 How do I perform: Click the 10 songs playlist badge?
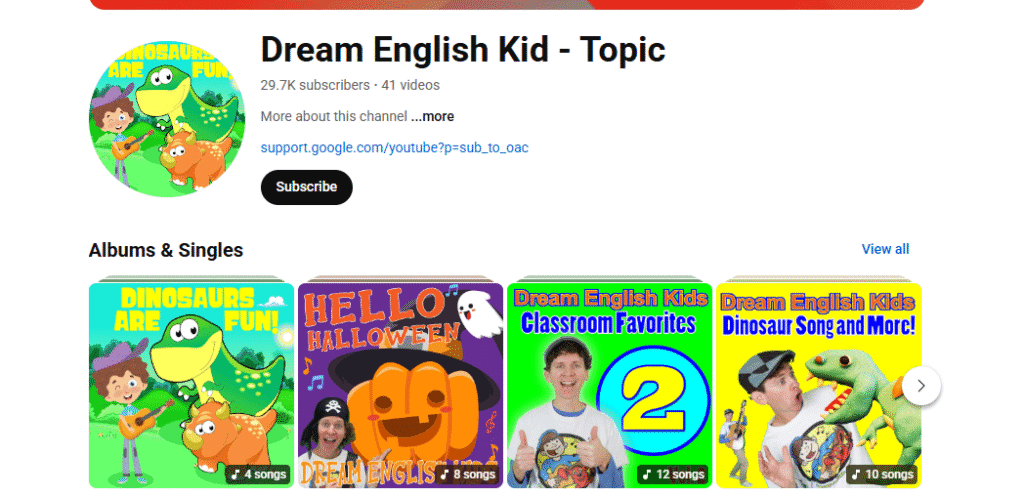882,474
